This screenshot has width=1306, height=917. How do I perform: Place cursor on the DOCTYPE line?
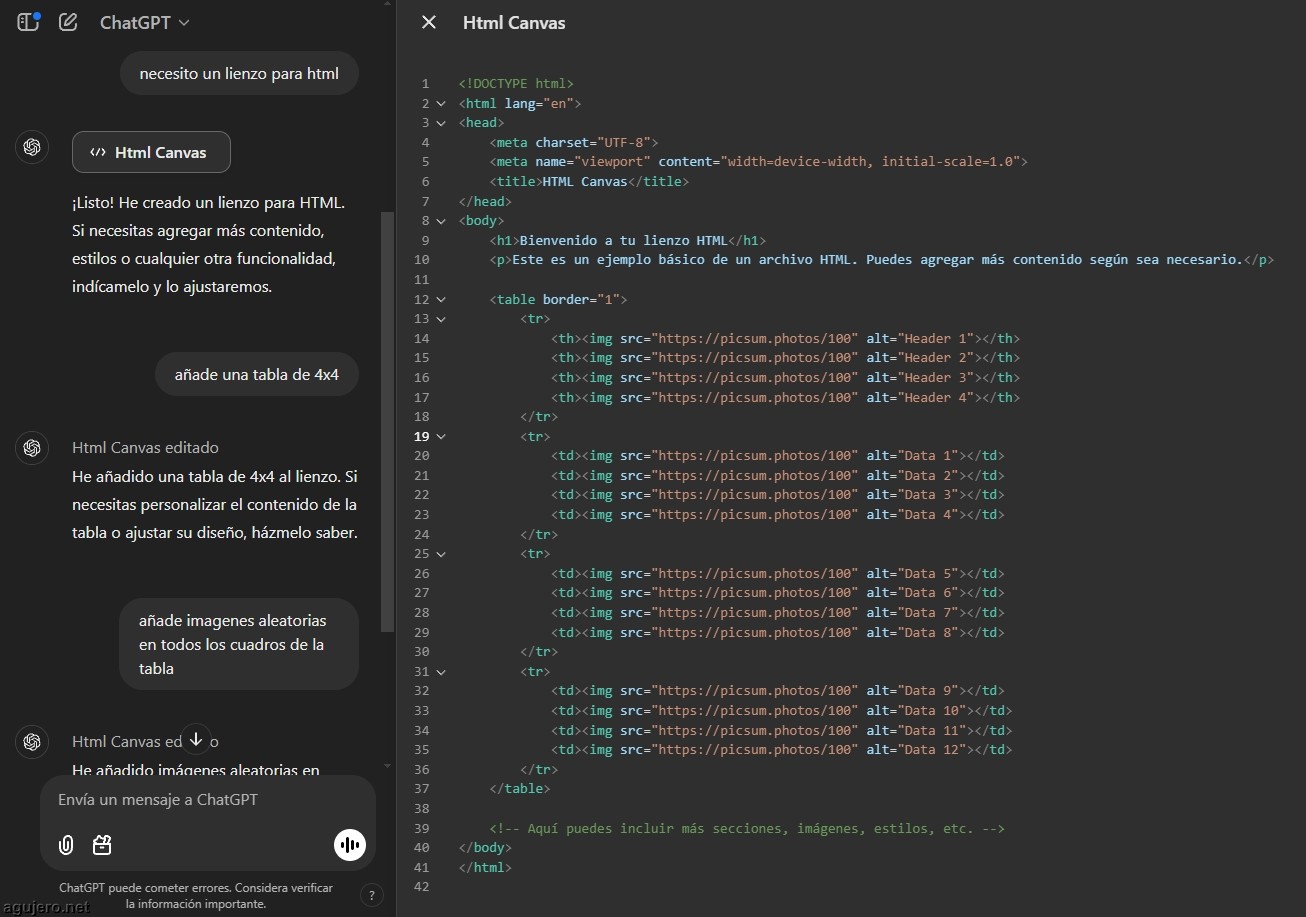point(516,84)
